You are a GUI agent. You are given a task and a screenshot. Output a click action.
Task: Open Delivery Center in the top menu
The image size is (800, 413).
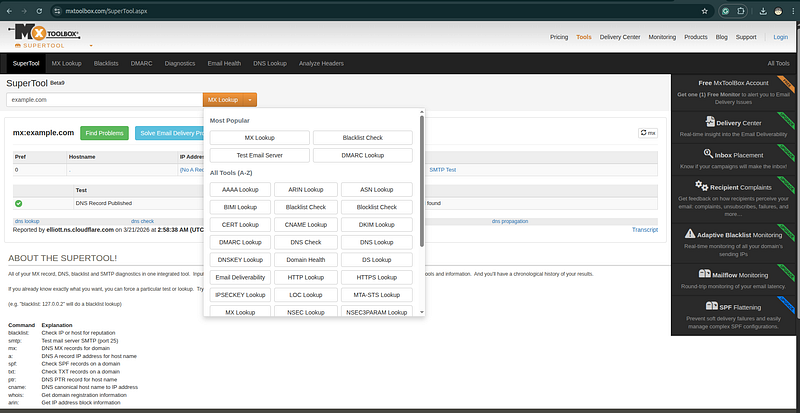pyautogui.click(x=620, y=37)
